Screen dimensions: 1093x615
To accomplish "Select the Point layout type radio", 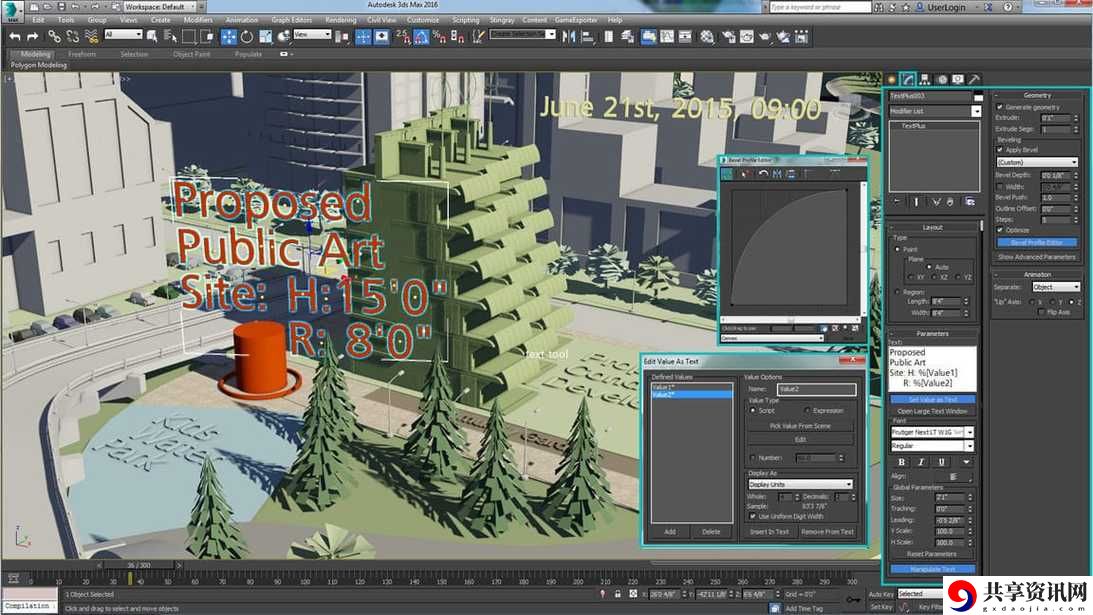I will pos(898,249).
